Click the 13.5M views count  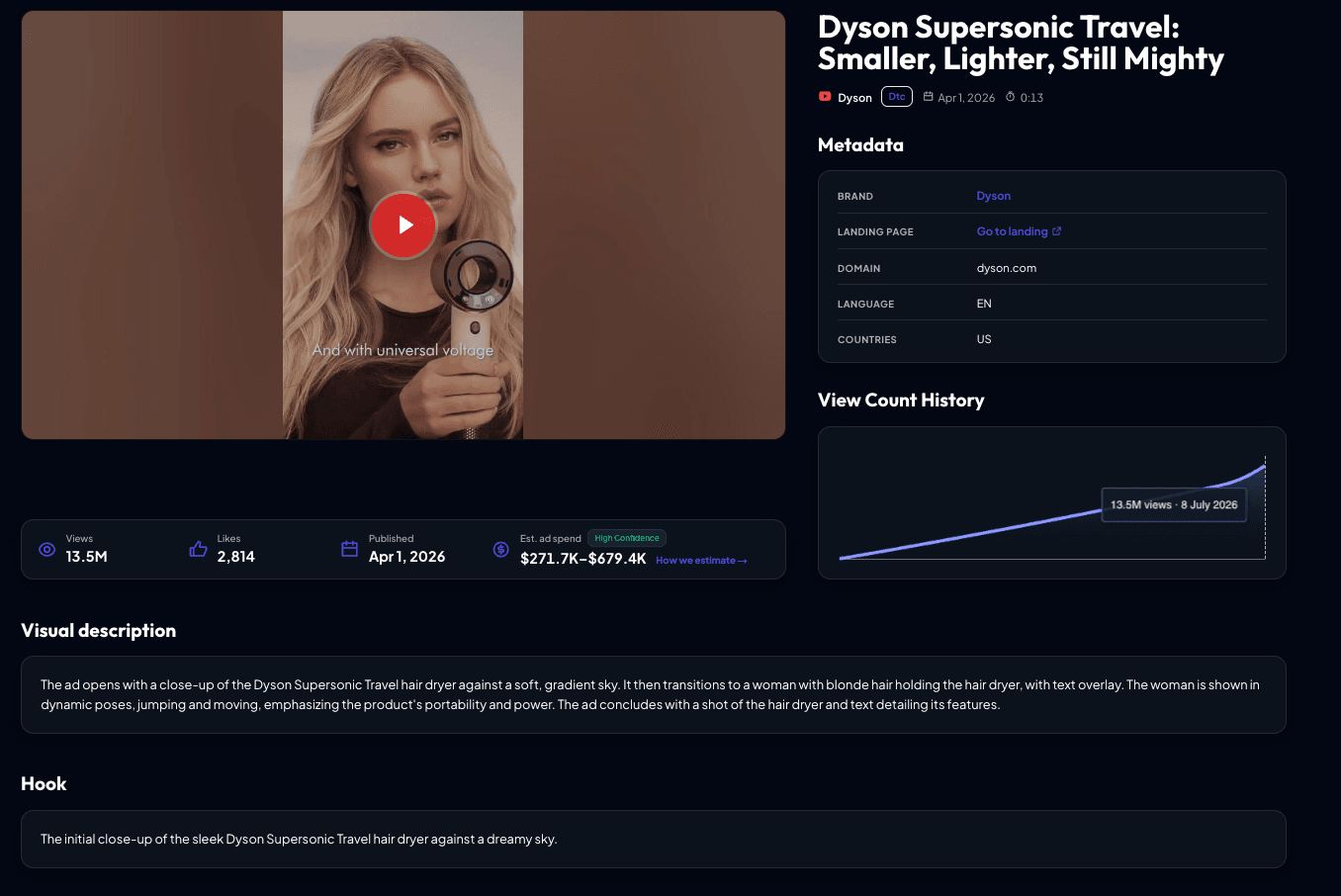[x=87, y=557]
